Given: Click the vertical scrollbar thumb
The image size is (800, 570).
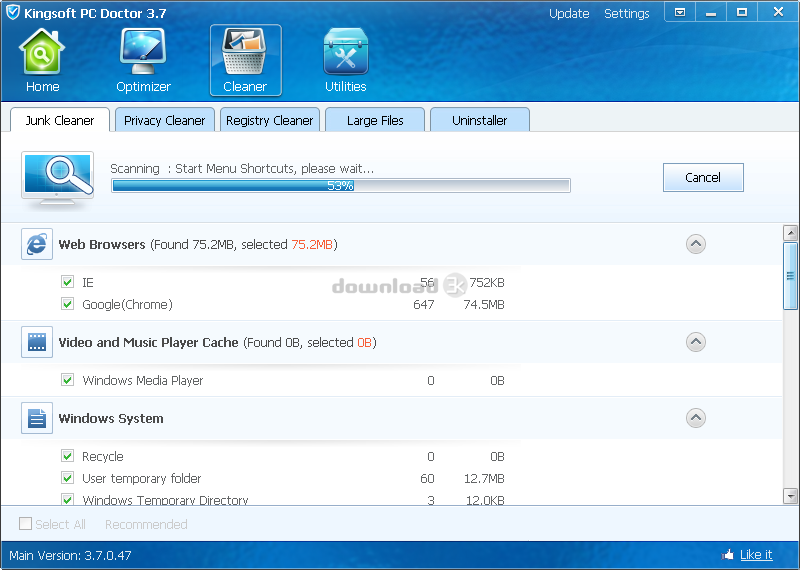Looking at the screenshot, I should [x=790, y=276].
